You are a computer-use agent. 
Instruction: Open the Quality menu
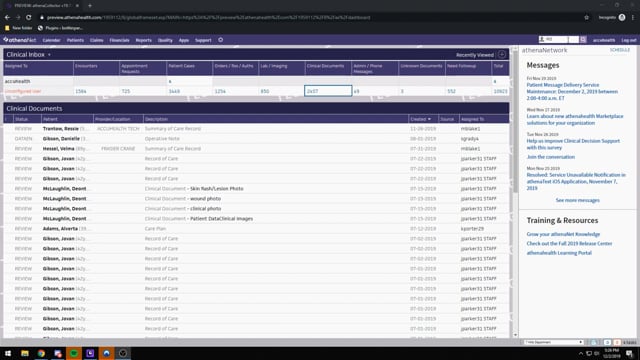pyautogui.click(x=165, y=40)
